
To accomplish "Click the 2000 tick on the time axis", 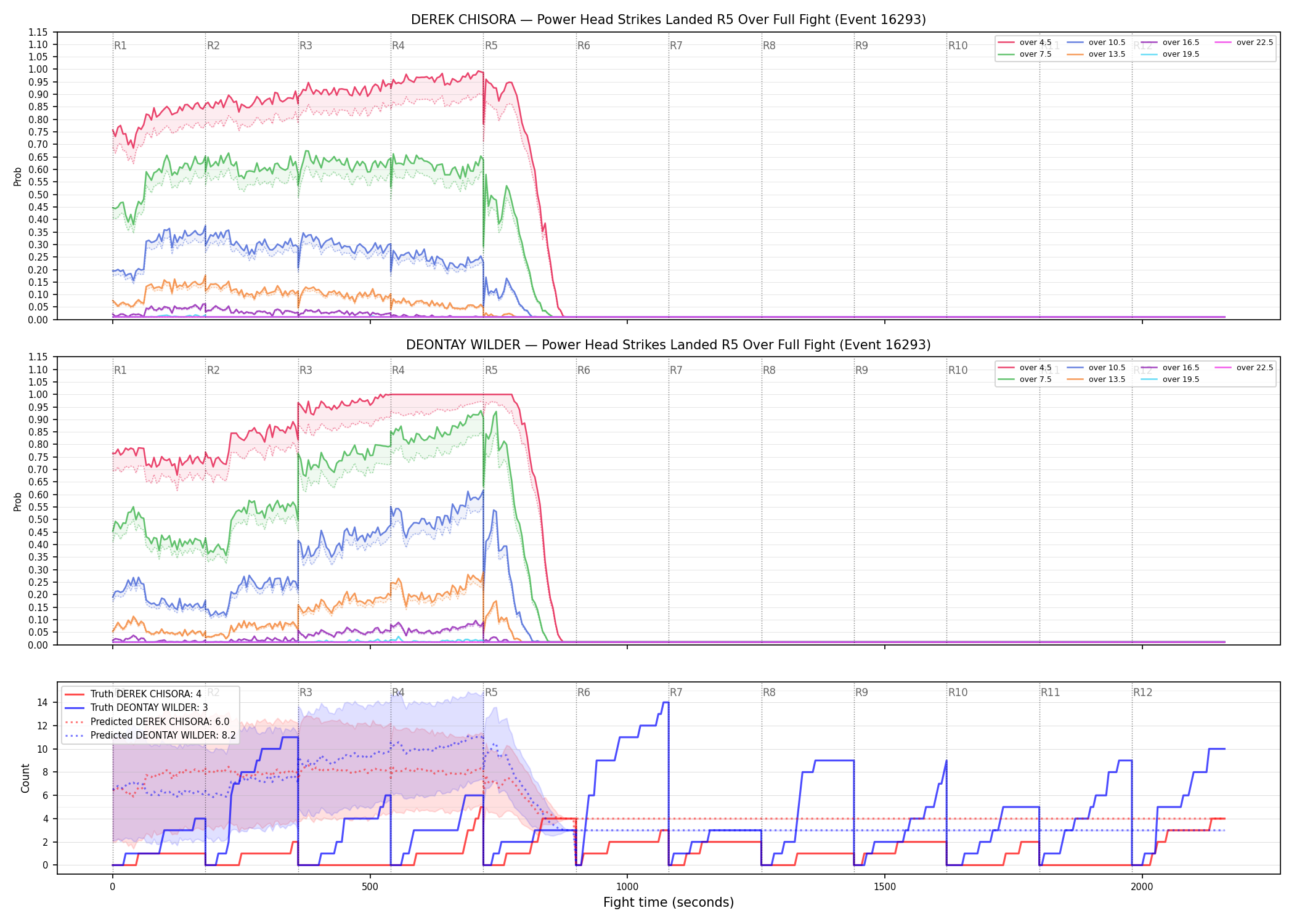I will tap(1142, 887).
